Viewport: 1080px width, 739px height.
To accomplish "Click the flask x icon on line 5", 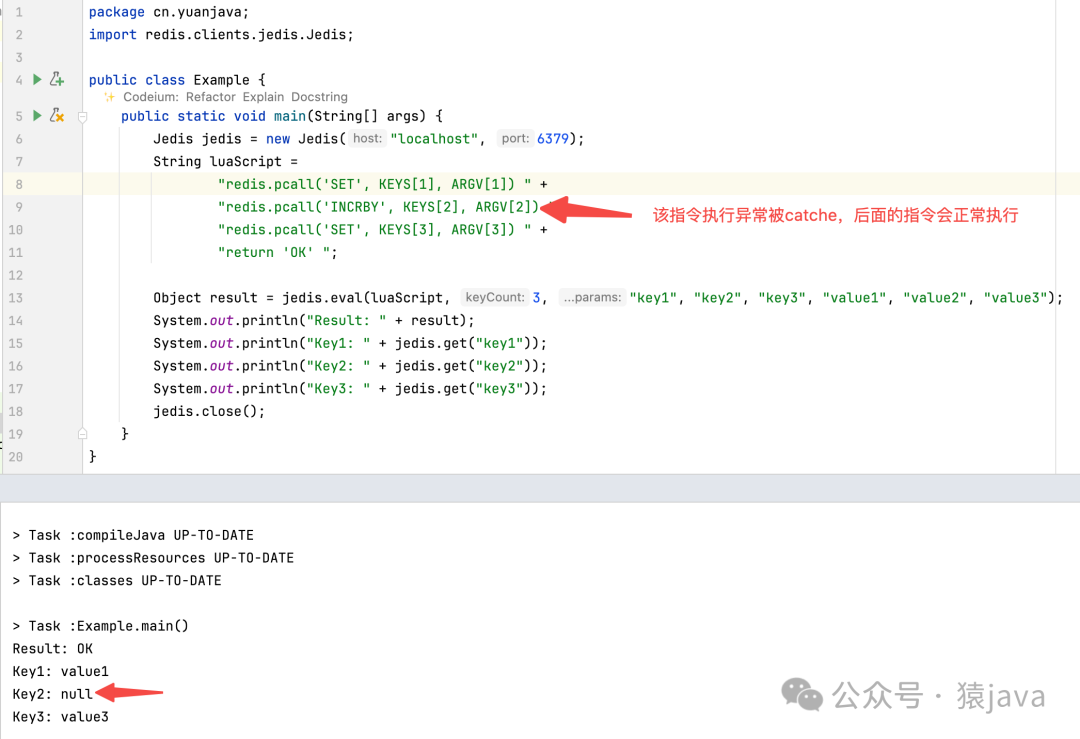I will (57, 116).
